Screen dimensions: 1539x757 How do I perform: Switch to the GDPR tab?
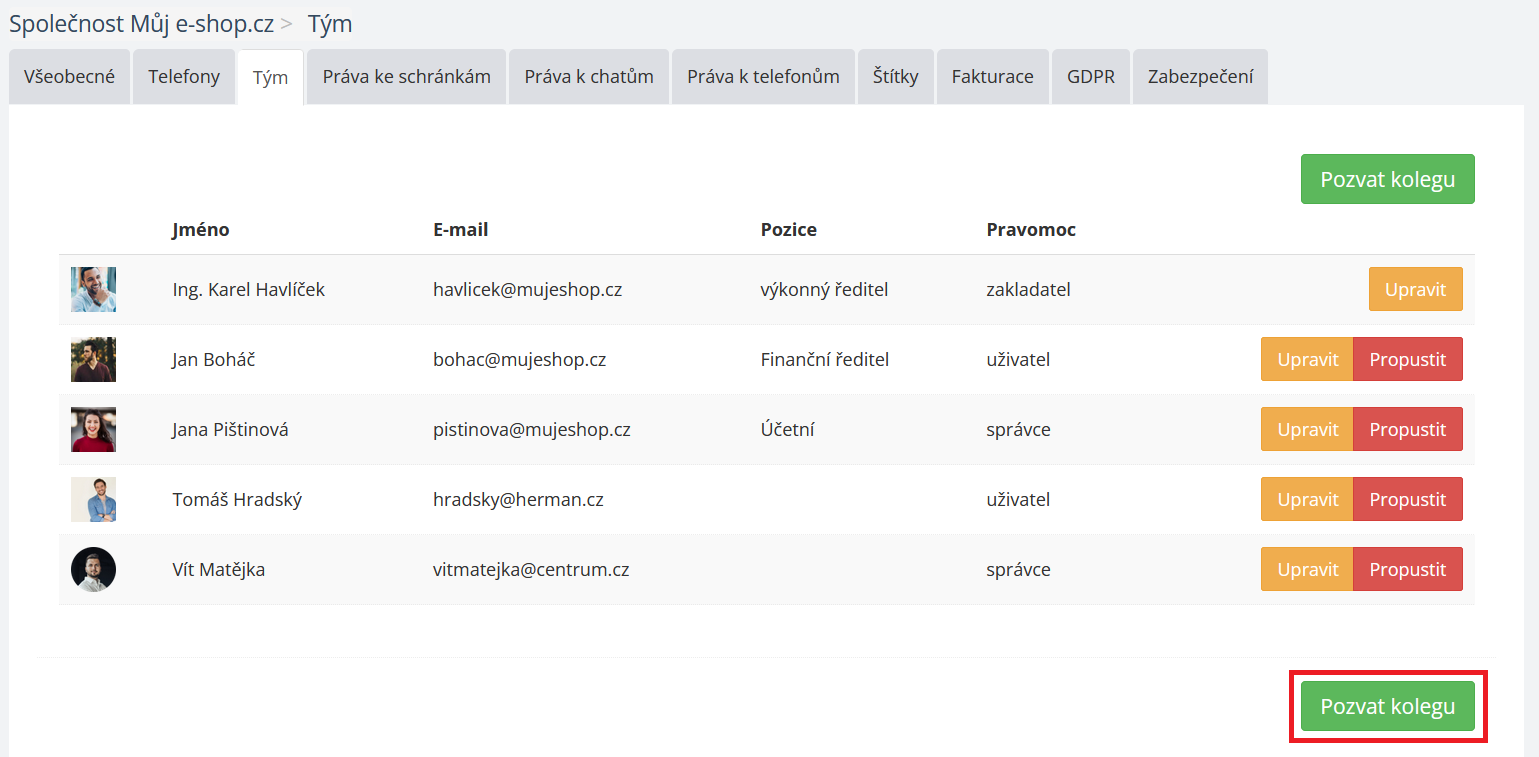point(1090,77)
